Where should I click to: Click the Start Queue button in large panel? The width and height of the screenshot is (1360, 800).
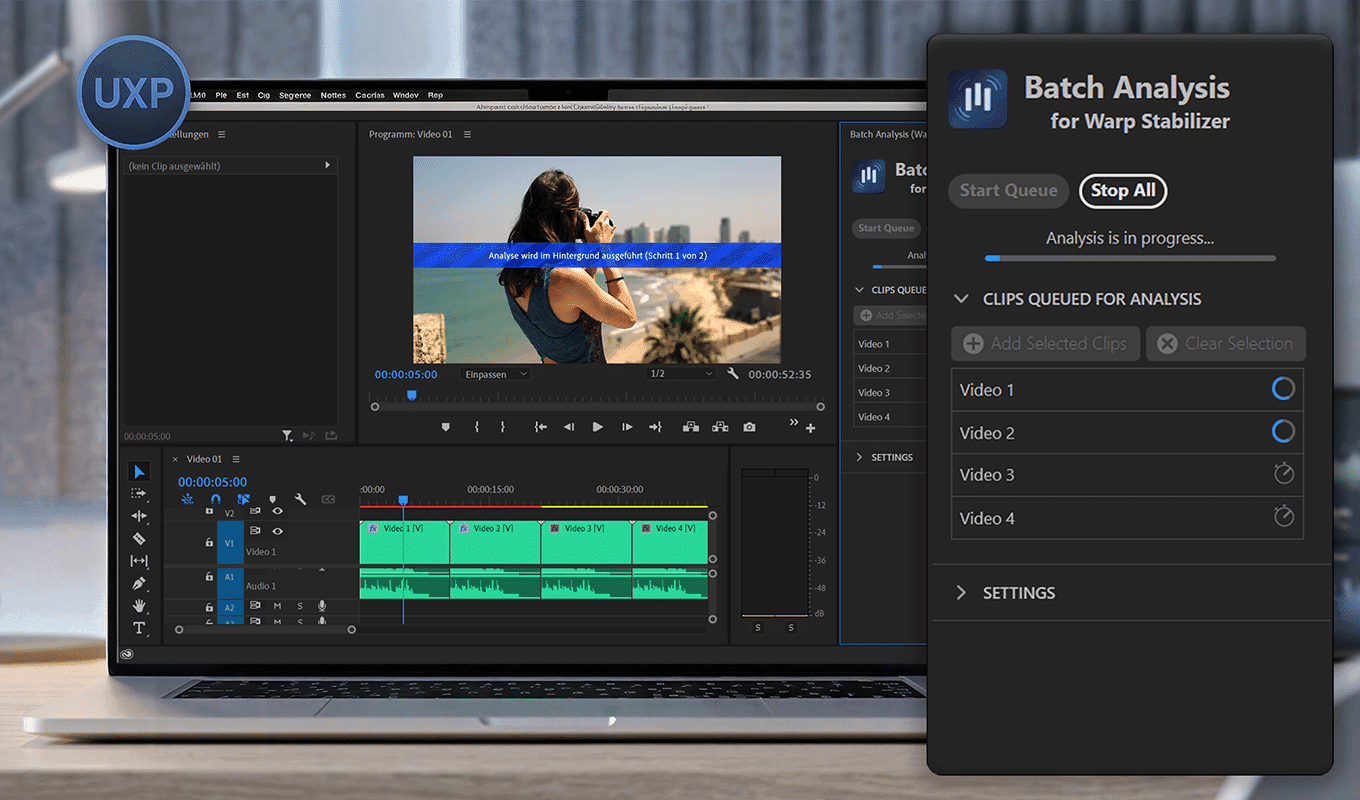click(1009, 191)
